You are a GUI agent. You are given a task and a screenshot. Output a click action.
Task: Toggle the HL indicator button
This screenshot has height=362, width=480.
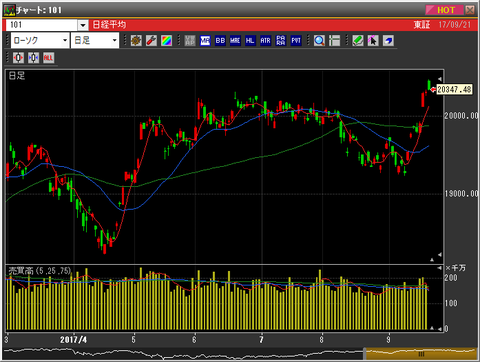250,41
